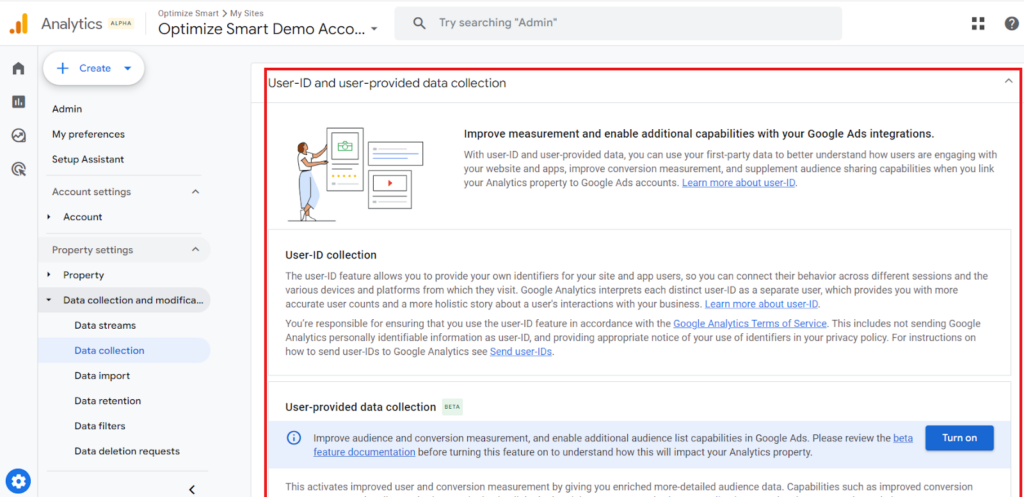1024x497 pixels.
Task: Select Data deletion requests
Action: pos(127,451)
